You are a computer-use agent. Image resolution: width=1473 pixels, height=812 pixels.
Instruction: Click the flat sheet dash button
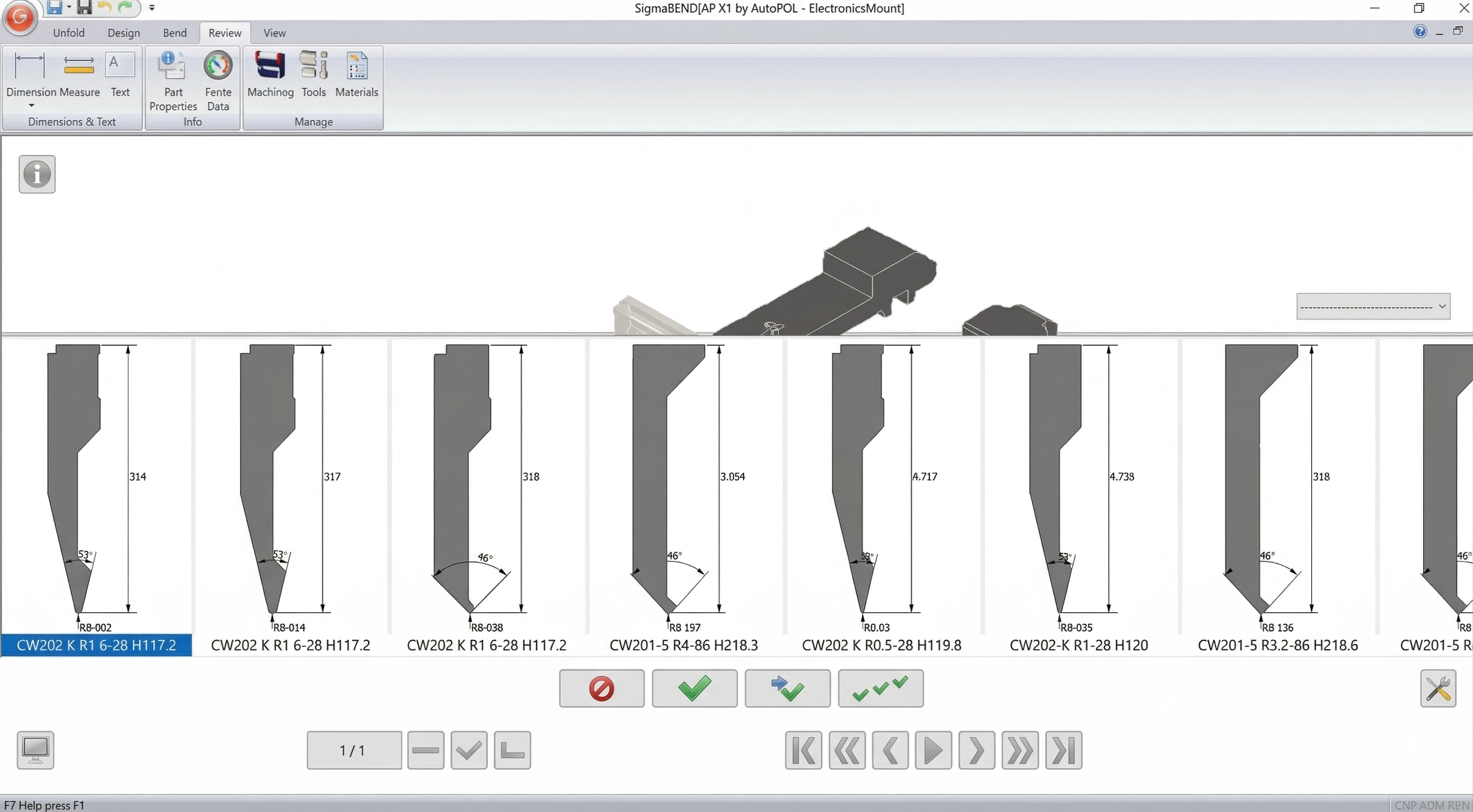pos(426,750)
